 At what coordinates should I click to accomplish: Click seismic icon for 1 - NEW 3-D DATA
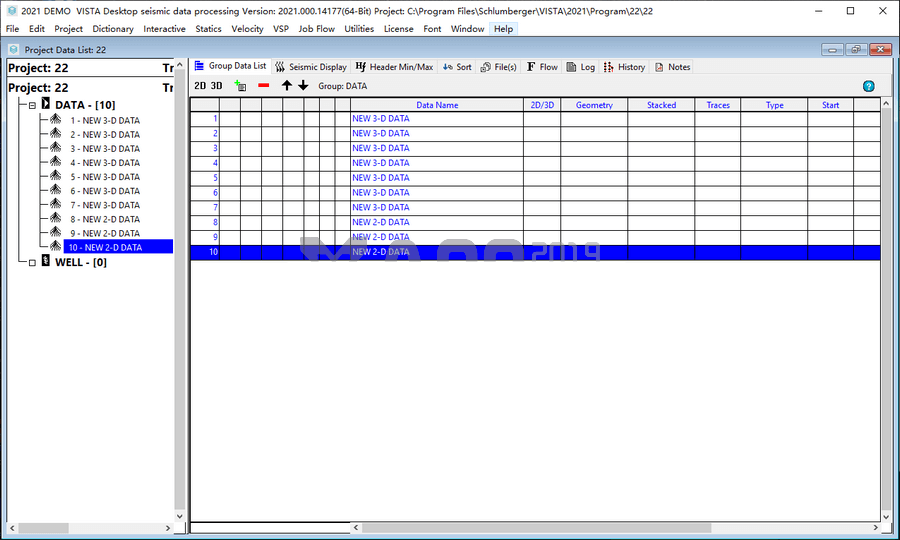tap(55, 119)
